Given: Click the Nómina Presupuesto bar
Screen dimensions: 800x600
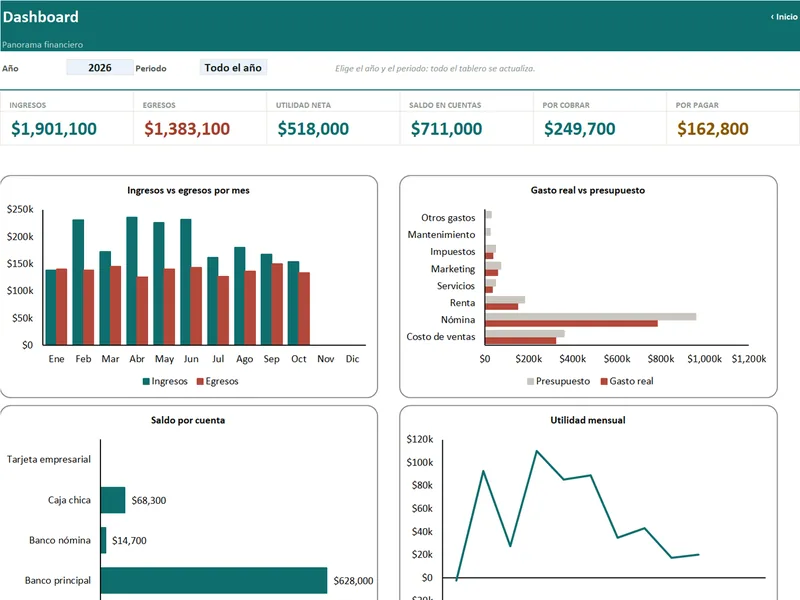Looking at the screenshot, I should click(x=591, y=317).
